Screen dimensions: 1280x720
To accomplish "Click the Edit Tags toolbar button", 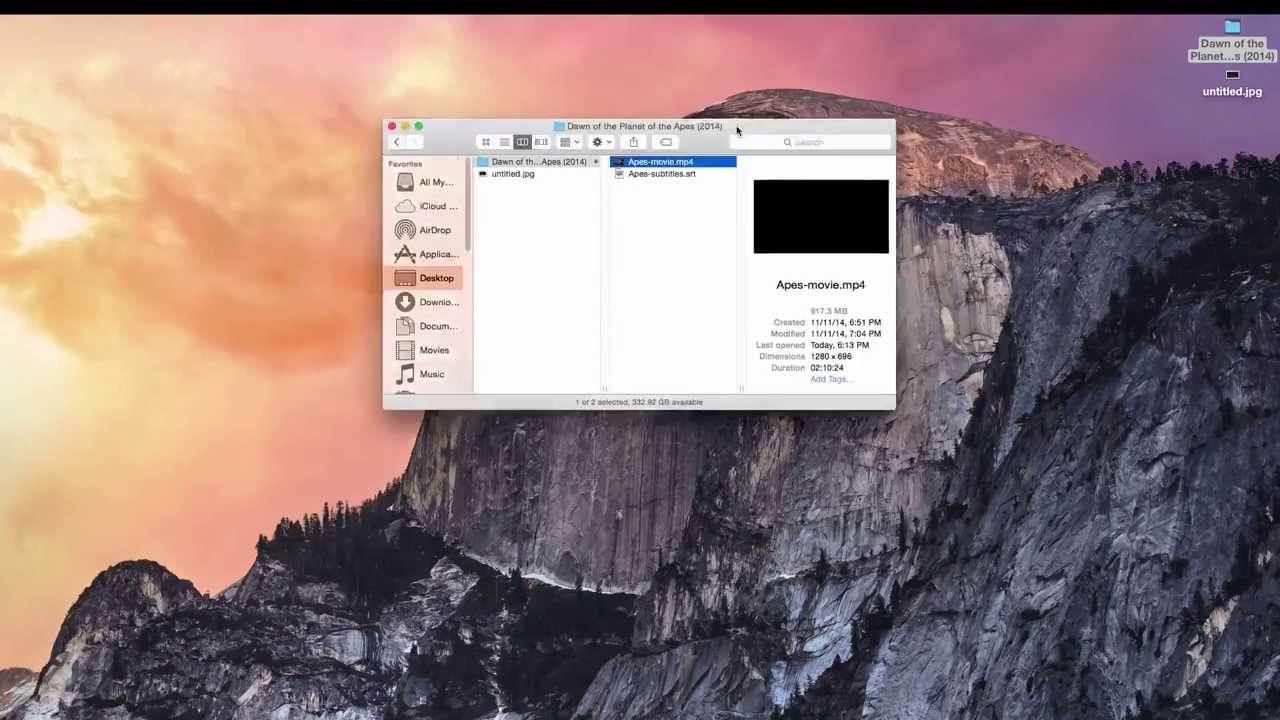I will [666, 142].
